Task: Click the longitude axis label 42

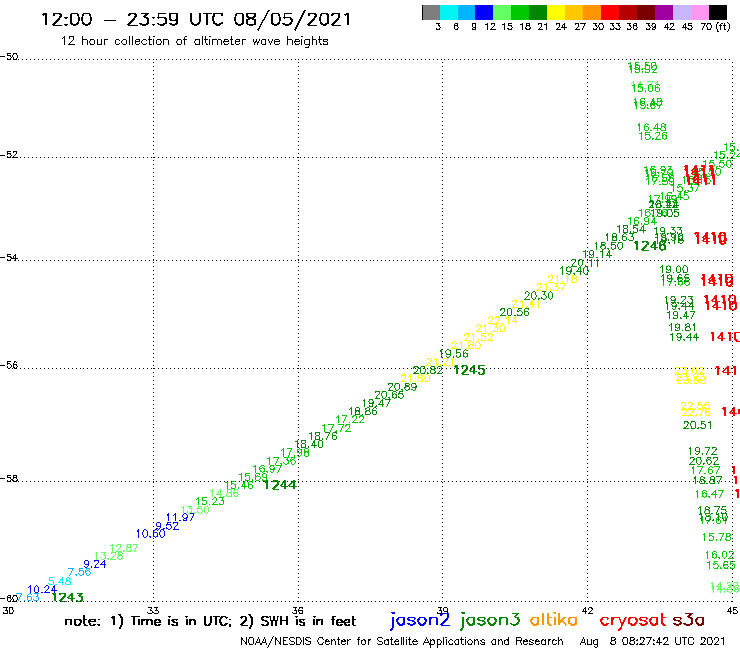Action: point(588,611)
